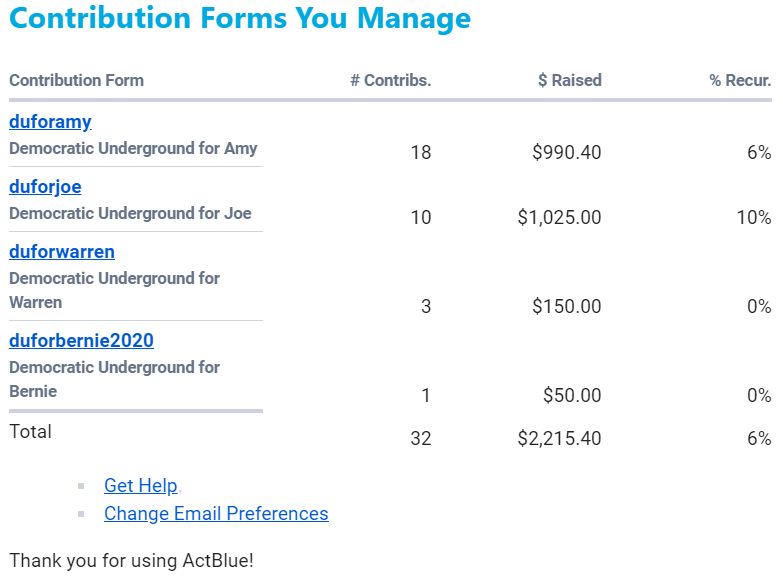This screenshot has width=783, height=584.
Task: Click the 10% recurring value for duforjoe
Action: point(753,218)
